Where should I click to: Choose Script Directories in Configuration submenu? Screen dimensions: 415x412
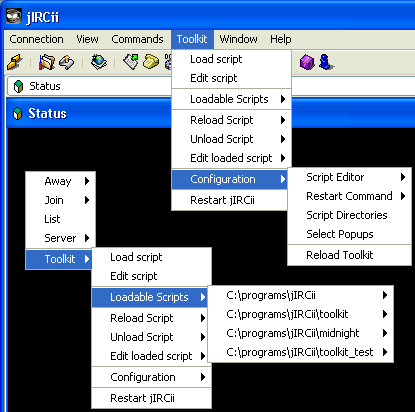349,215
